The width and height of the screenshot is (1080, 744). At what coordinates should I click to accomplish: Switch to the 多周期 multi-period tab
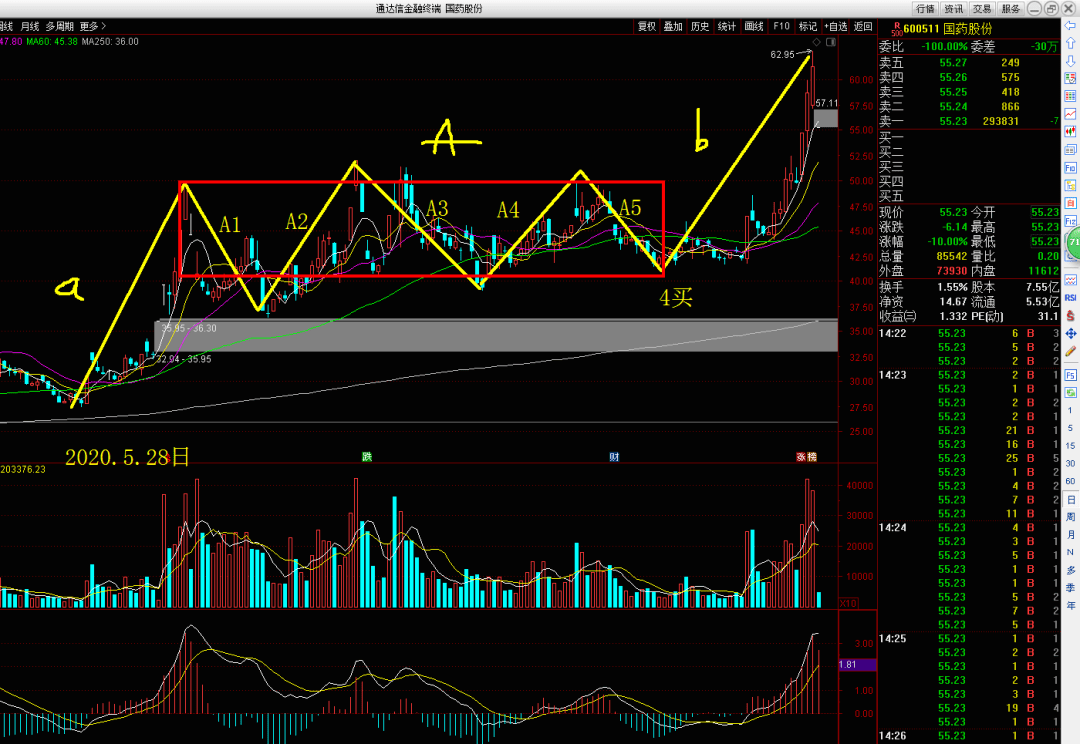pos(60,26)
